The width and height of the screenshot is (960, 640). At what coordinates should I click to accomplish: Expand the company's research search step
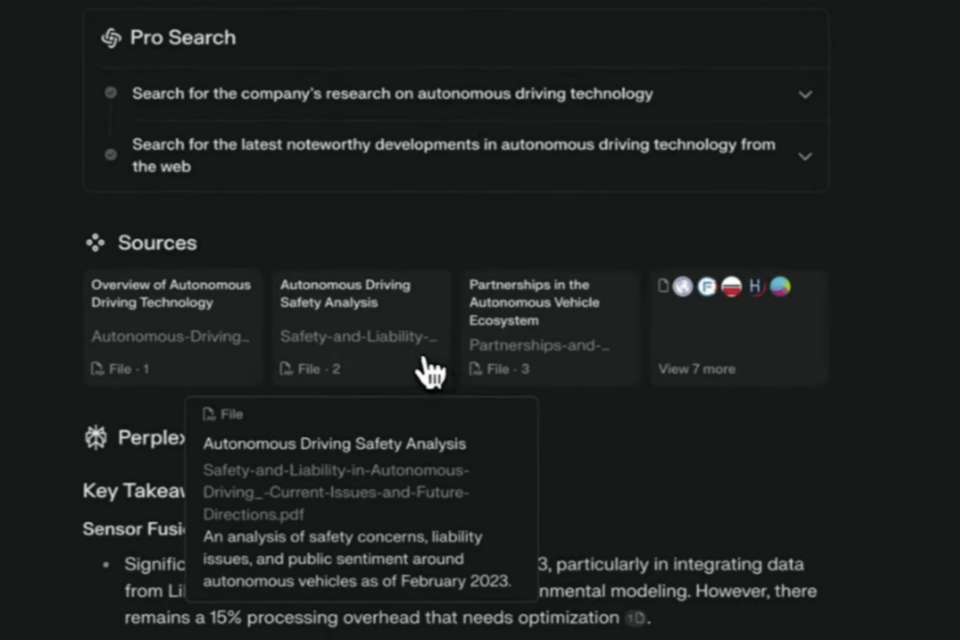tap(805, 94)
